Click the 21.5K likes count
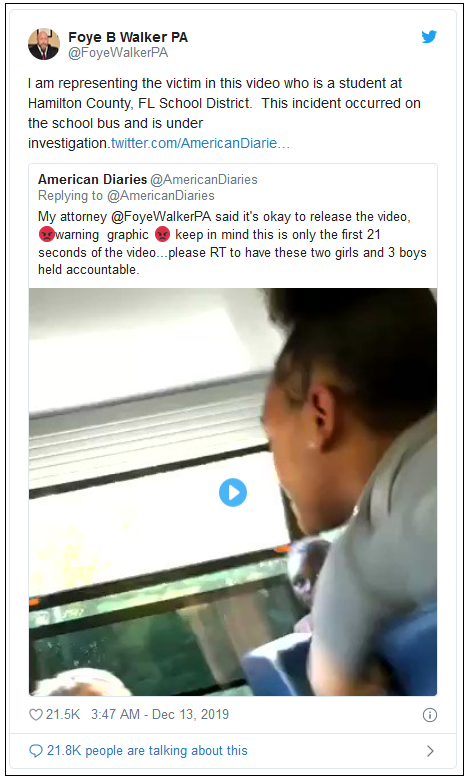This screenshot has height=779, width=467. [63, 714]
